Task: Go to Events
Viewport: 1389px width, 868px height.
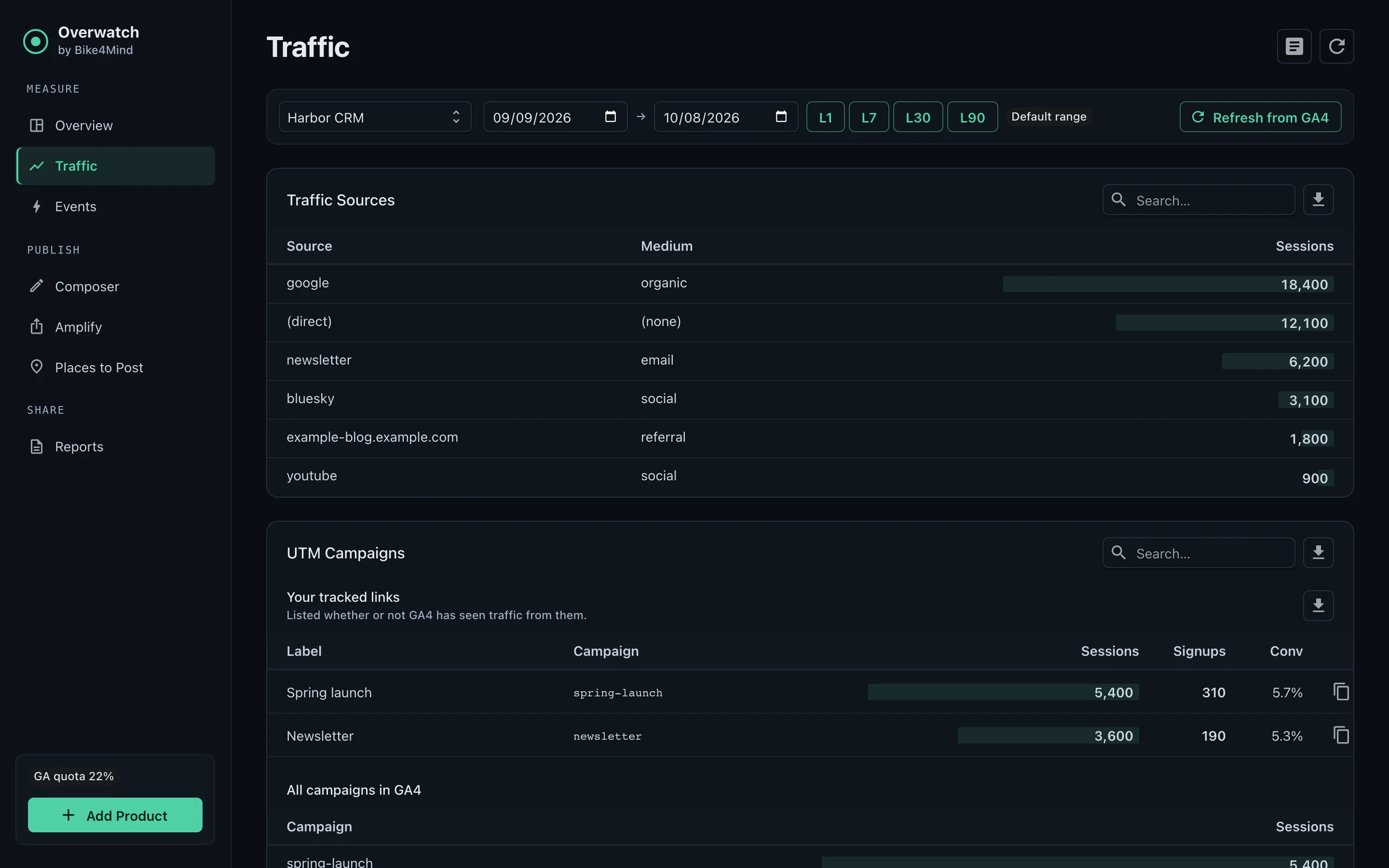Action: click(116, 206)
